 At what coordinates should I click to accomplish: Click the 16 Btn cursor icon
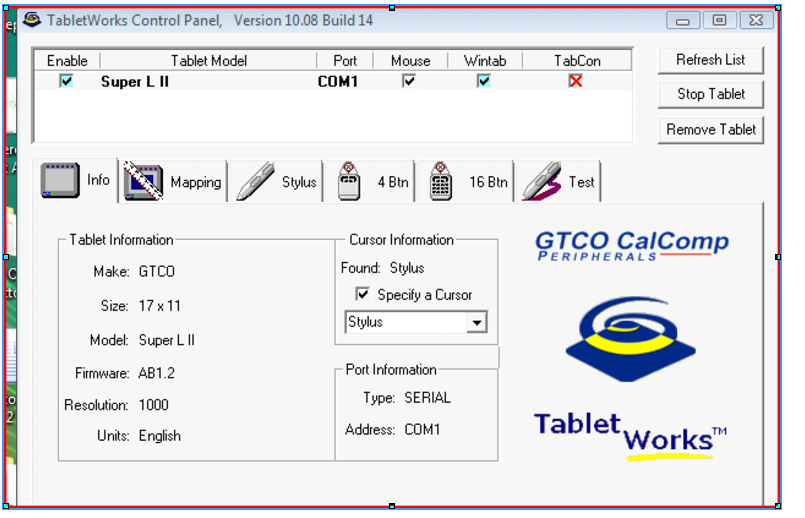click(440, 182)
